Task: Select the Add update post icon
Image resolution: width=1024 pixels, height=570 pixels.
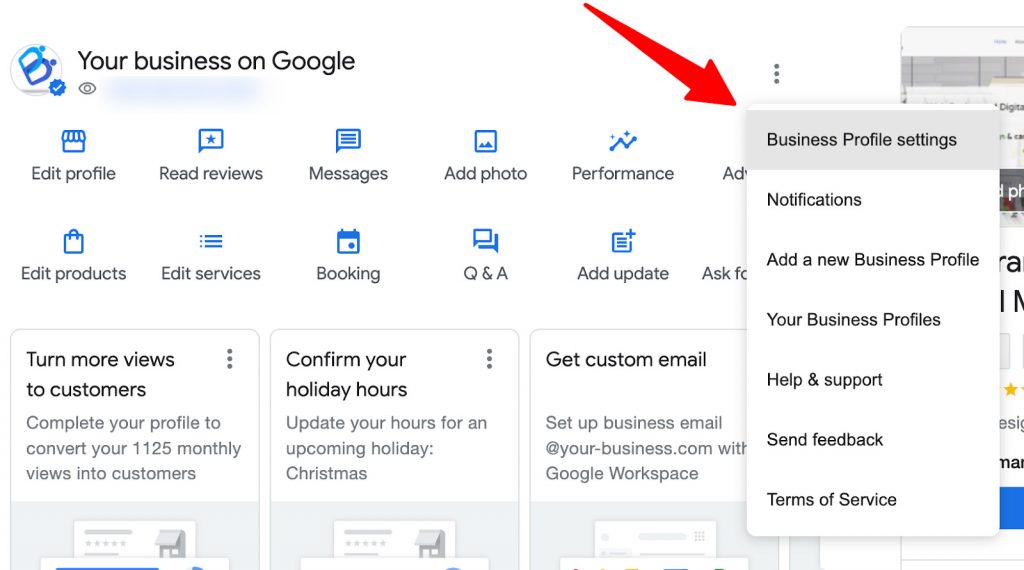Action: [x=623, y=241]
